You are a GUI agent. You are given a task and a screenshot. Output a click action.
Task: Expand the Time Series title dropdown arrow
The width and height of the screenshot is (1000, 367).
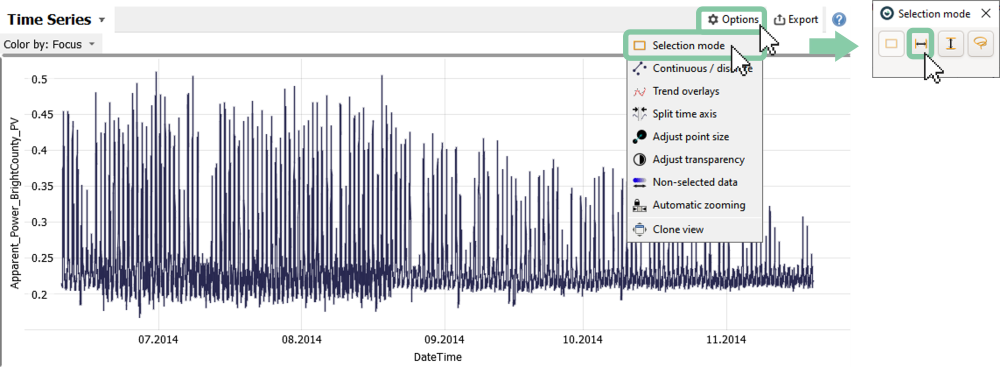(x=102, y=20)
